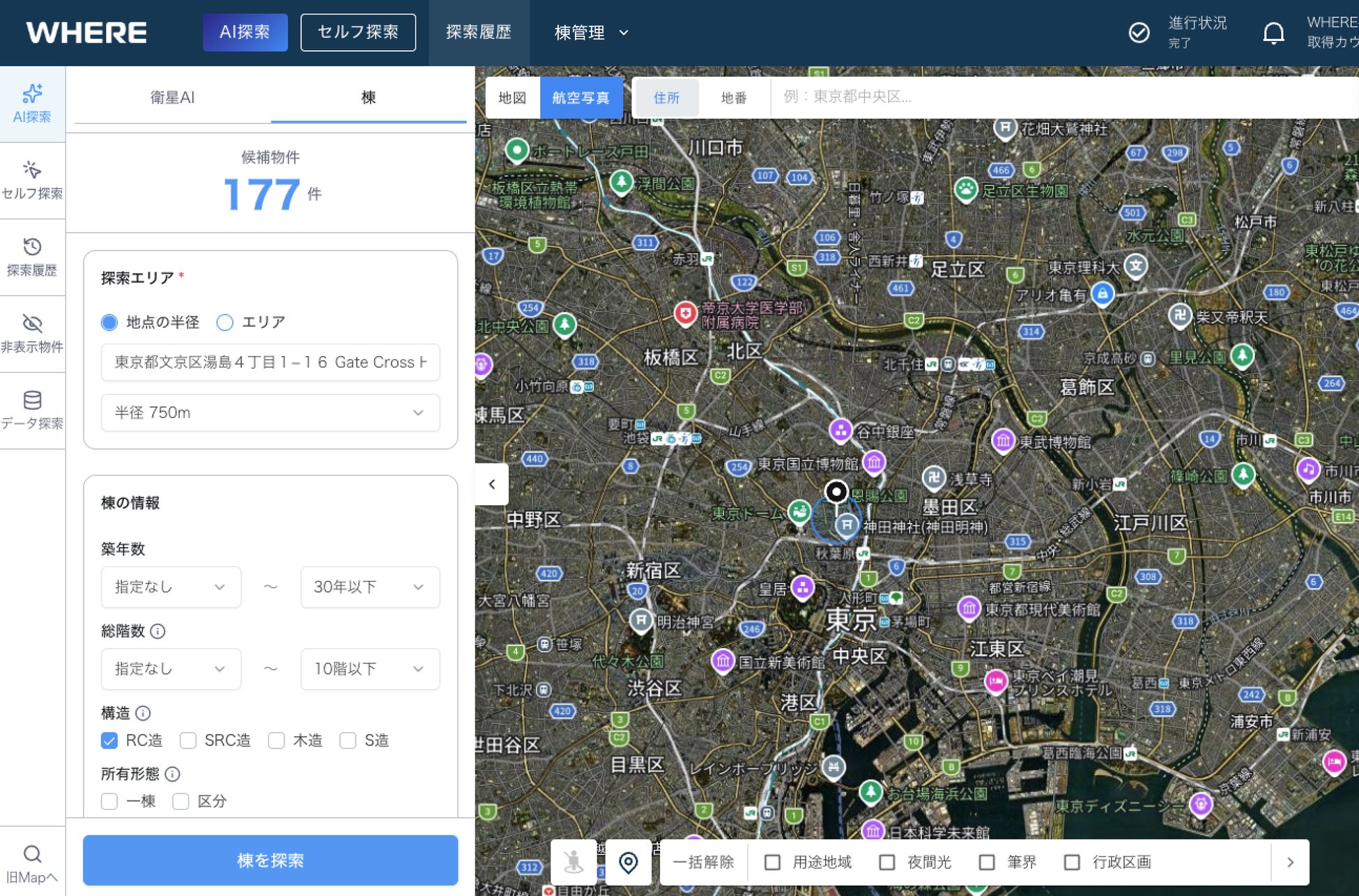Screen dimensions: 1359x896
Task: Open AI探索 in the left sidebar
Action: click(x=32, y=105)
